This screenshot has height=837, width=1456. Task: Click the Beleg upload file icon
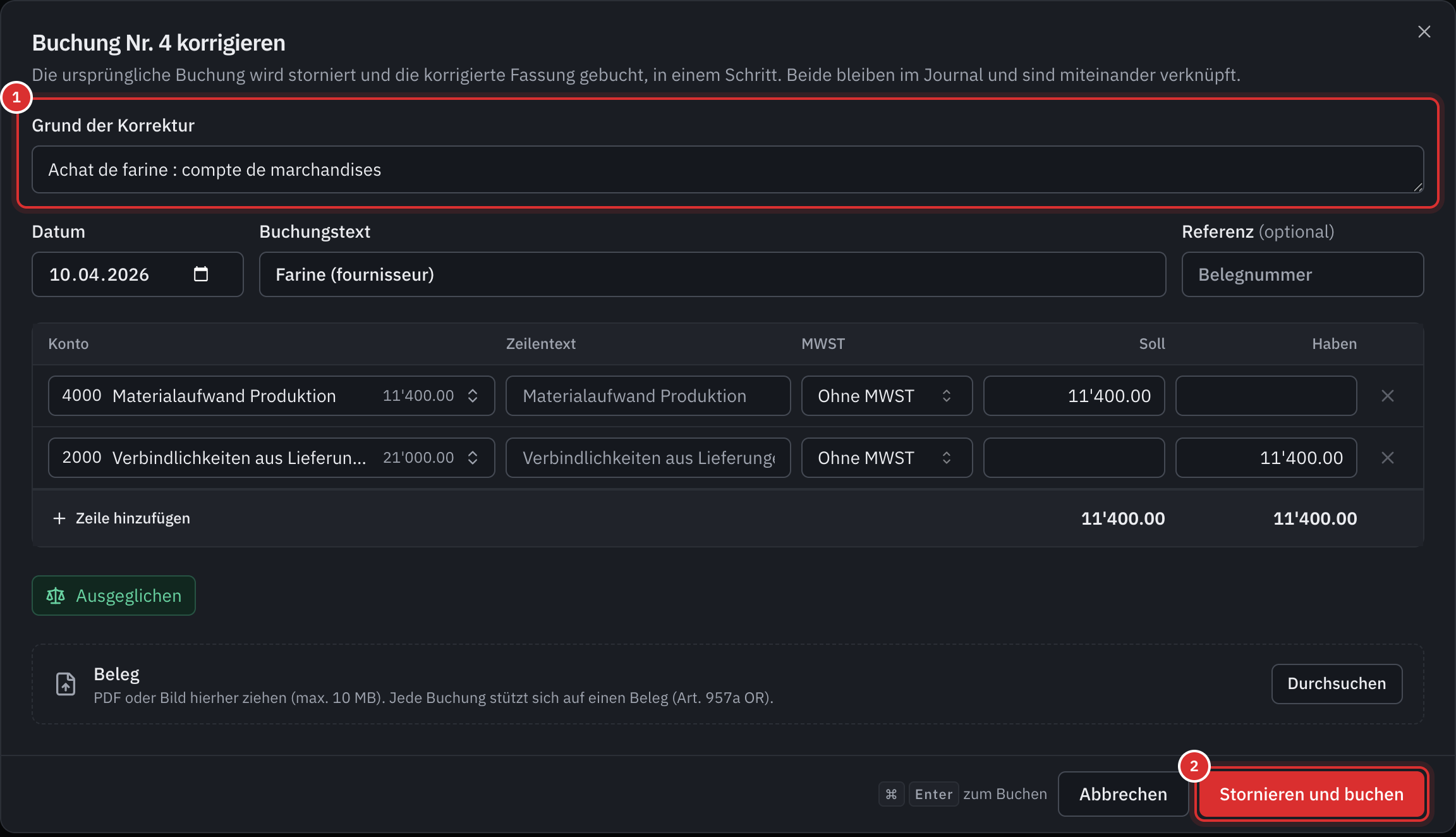(x=66, y=684)
